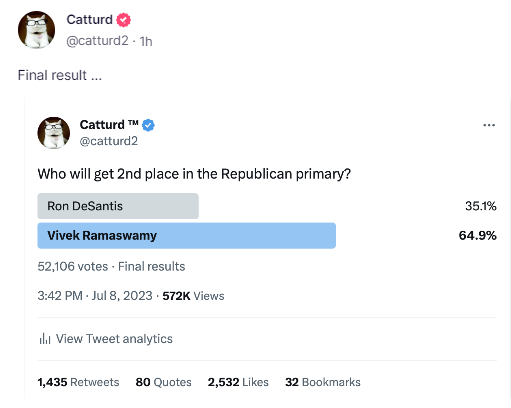The image size is (511, 408).
Task: Open the 32 Bookmarks count
Action: point(323,382)
